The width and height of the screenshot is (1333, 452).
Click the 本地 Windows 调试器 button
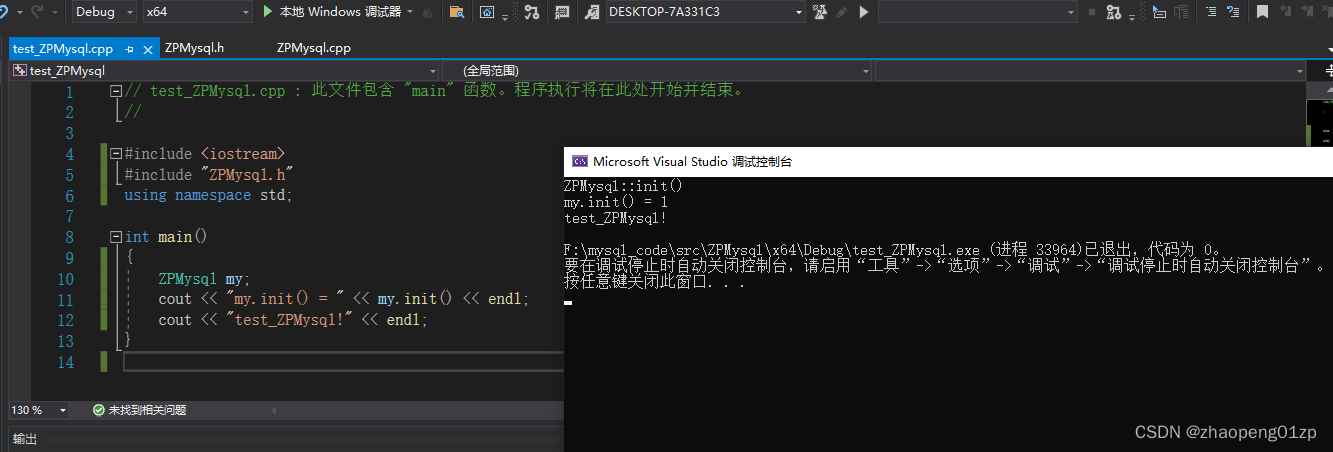[331, 12]
